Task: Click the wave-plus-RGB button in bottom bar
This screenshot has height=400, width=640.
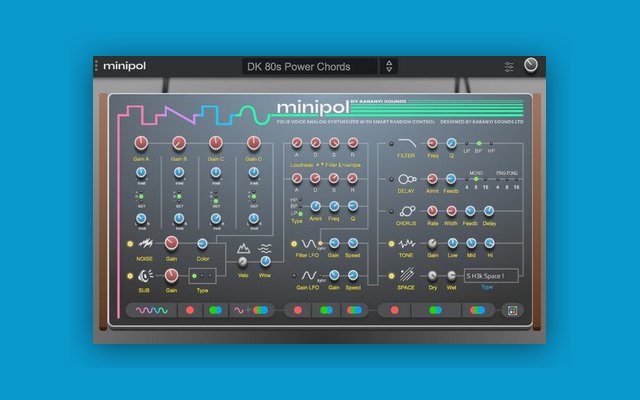Action: pyautogui.click(x=251, y=311)
